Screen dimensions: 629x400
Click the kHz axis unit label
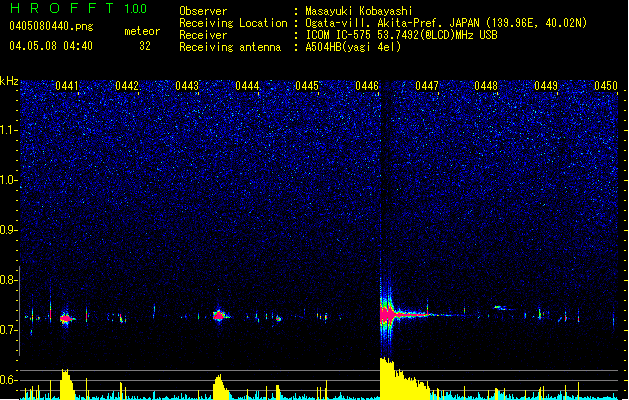click(9, 81)
